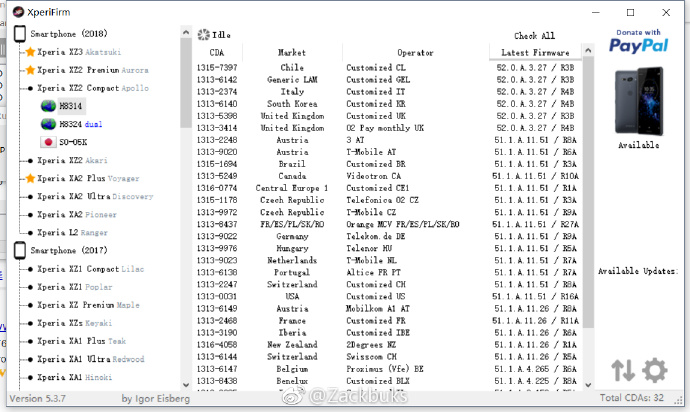Select Xperia XZs Keyaki in the tree
The height and width of the screenshot is (412, 690).
click(x=74, y=323)
